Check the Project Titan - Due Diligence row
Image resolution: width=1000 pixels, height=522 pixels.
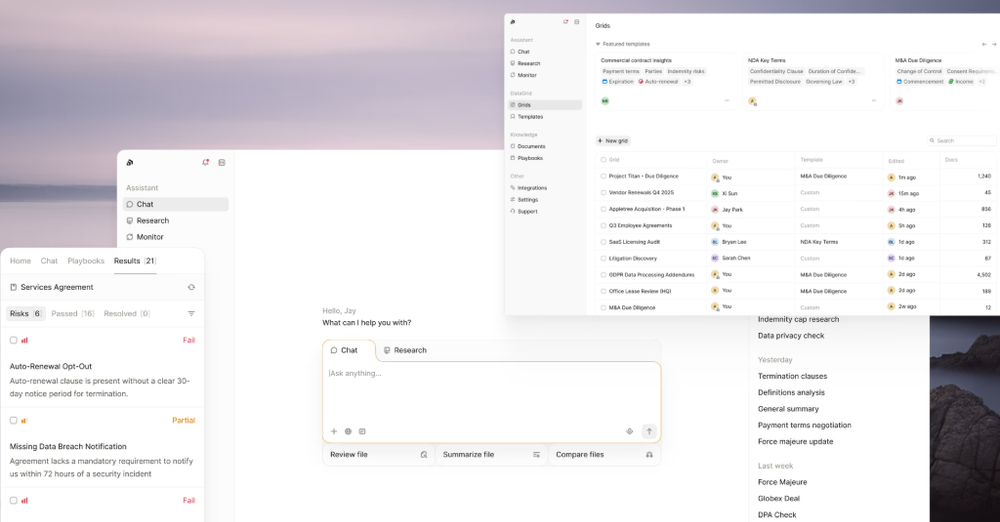[603, 176]
